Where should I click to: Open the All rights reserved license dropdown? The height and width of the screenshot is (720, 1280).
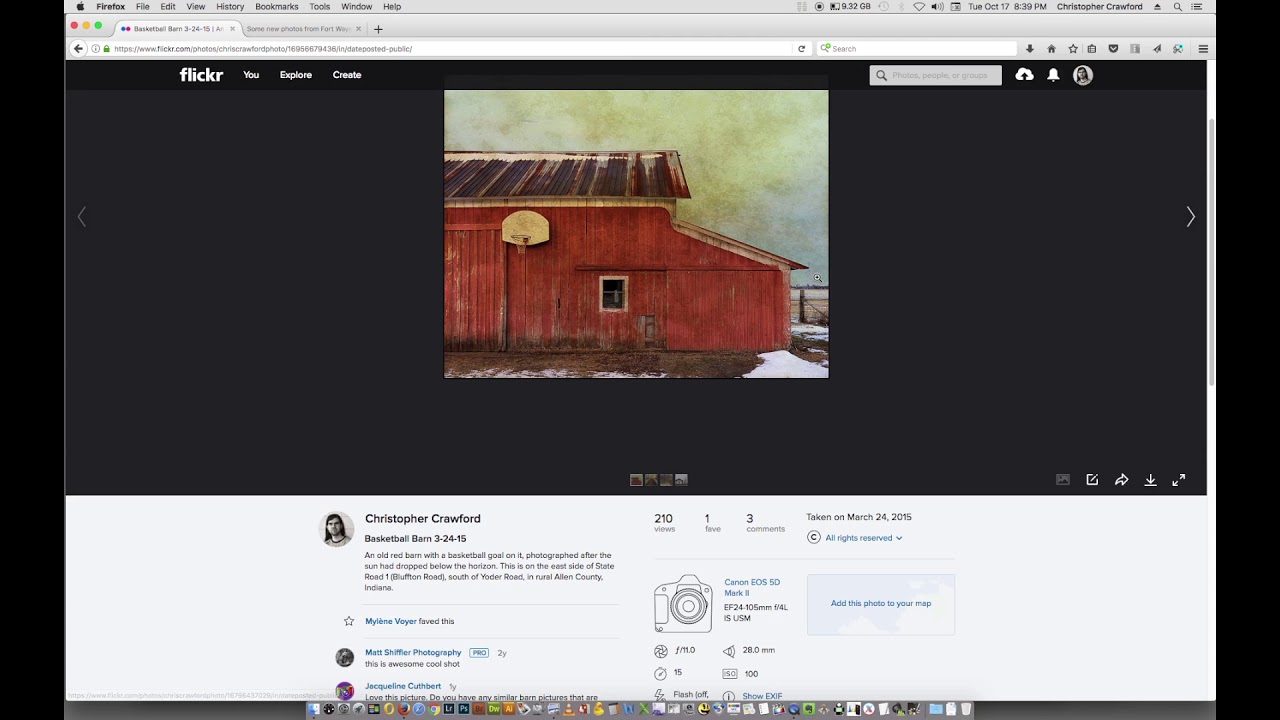863,538
